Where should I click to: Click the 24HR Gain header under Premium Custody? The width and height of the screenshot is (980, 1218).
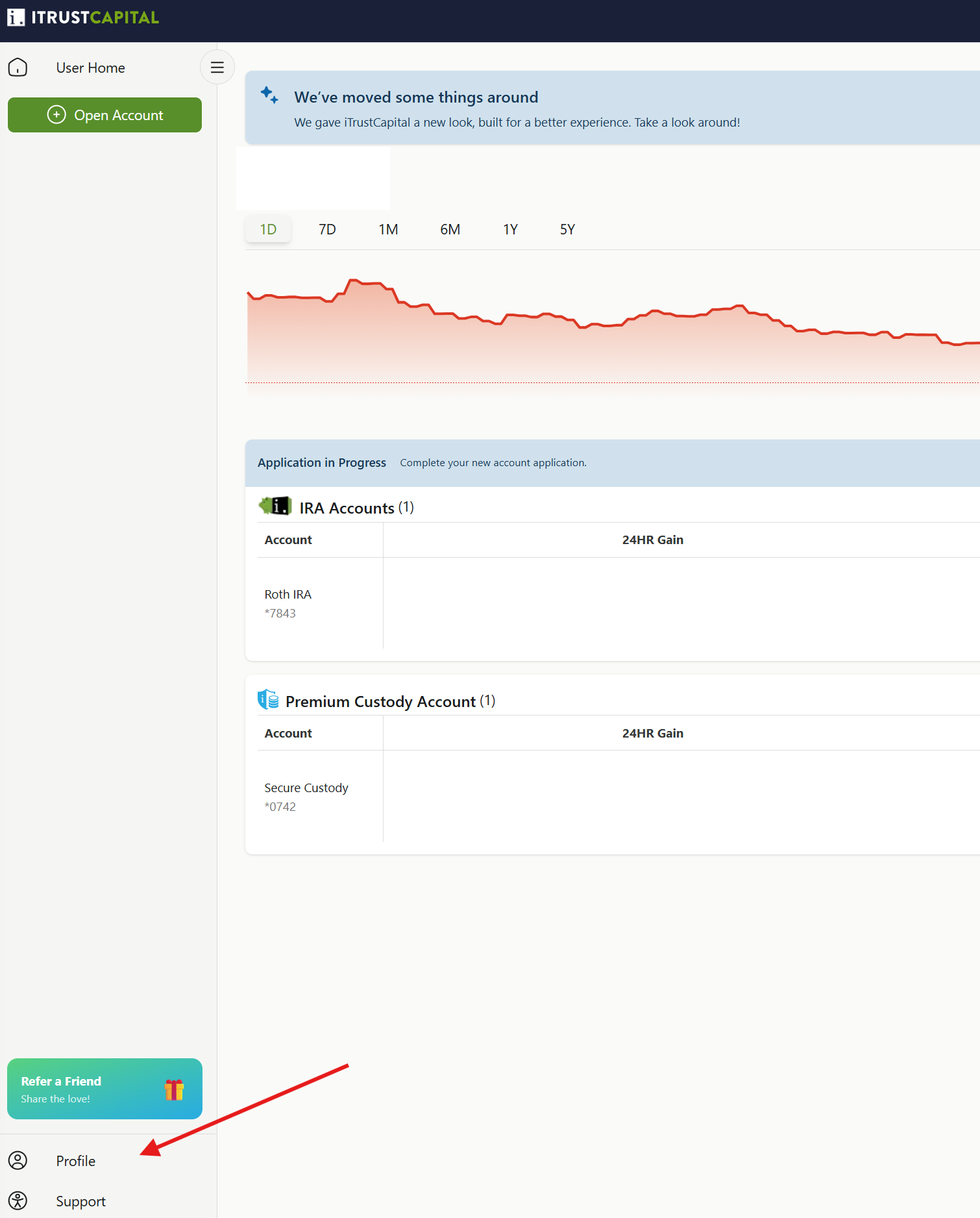pos(653,734)
